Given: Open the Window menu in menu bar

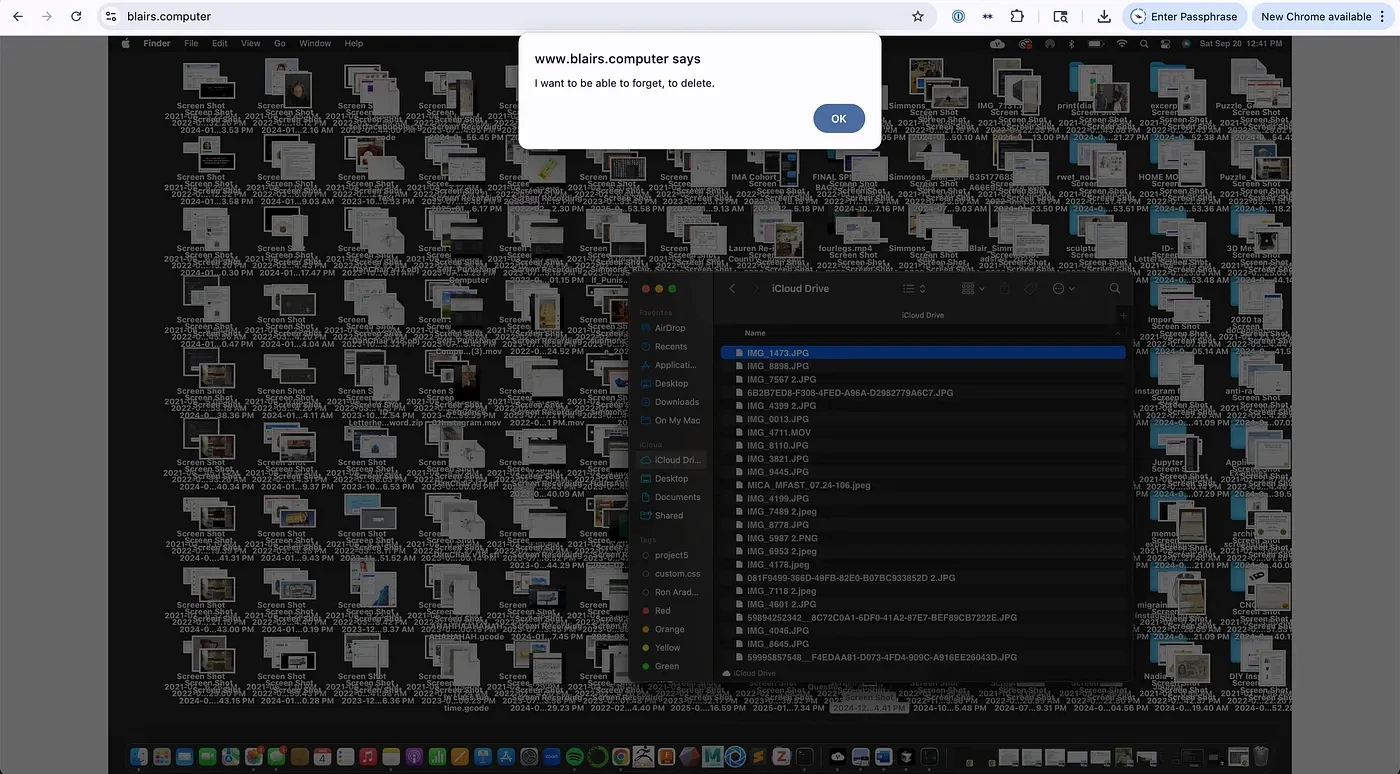Looking at the screenshot, I should point(315,44).
